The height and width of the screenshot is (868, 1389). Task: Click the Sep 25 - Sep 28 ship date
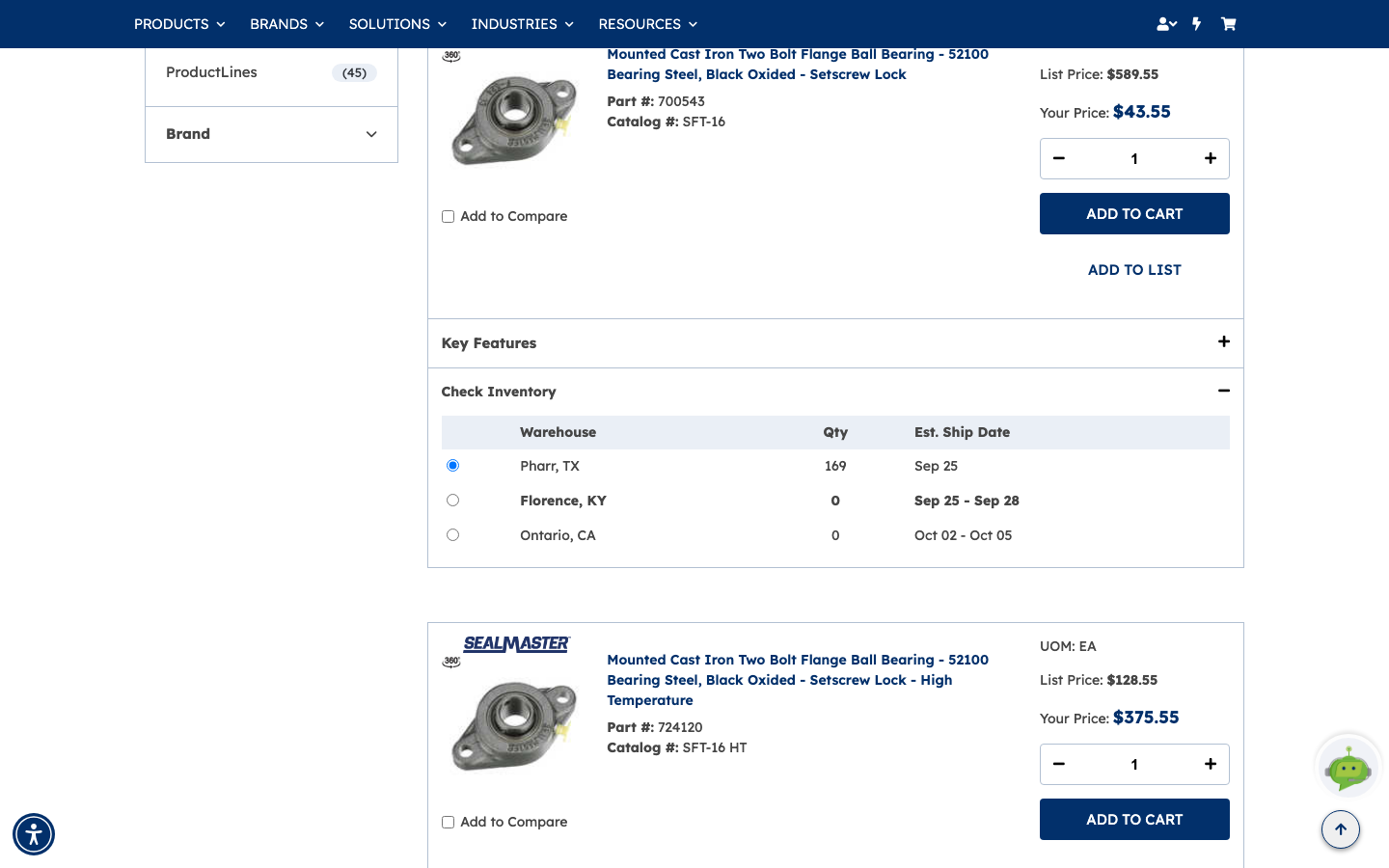pos(967,501)
